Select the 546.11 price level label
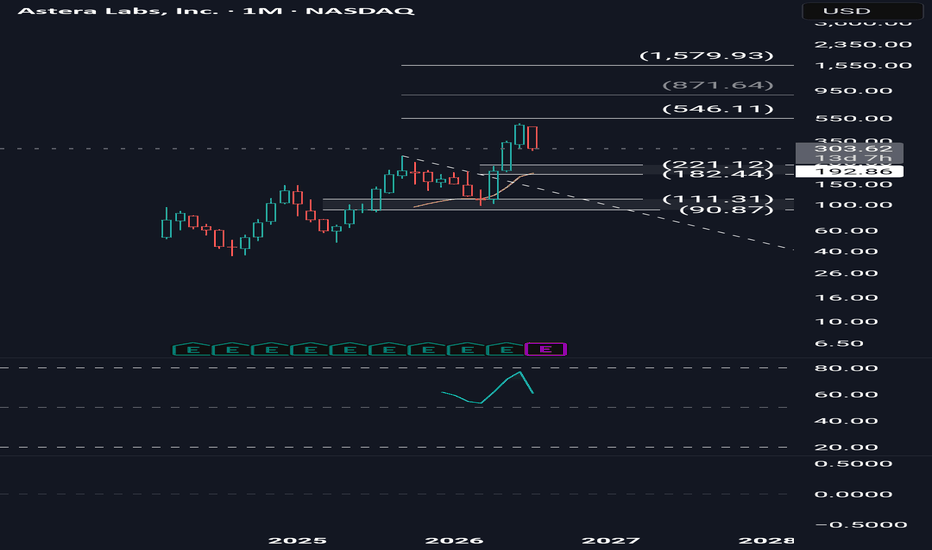This screenshot has height=550, width=932. coord(718,109)
